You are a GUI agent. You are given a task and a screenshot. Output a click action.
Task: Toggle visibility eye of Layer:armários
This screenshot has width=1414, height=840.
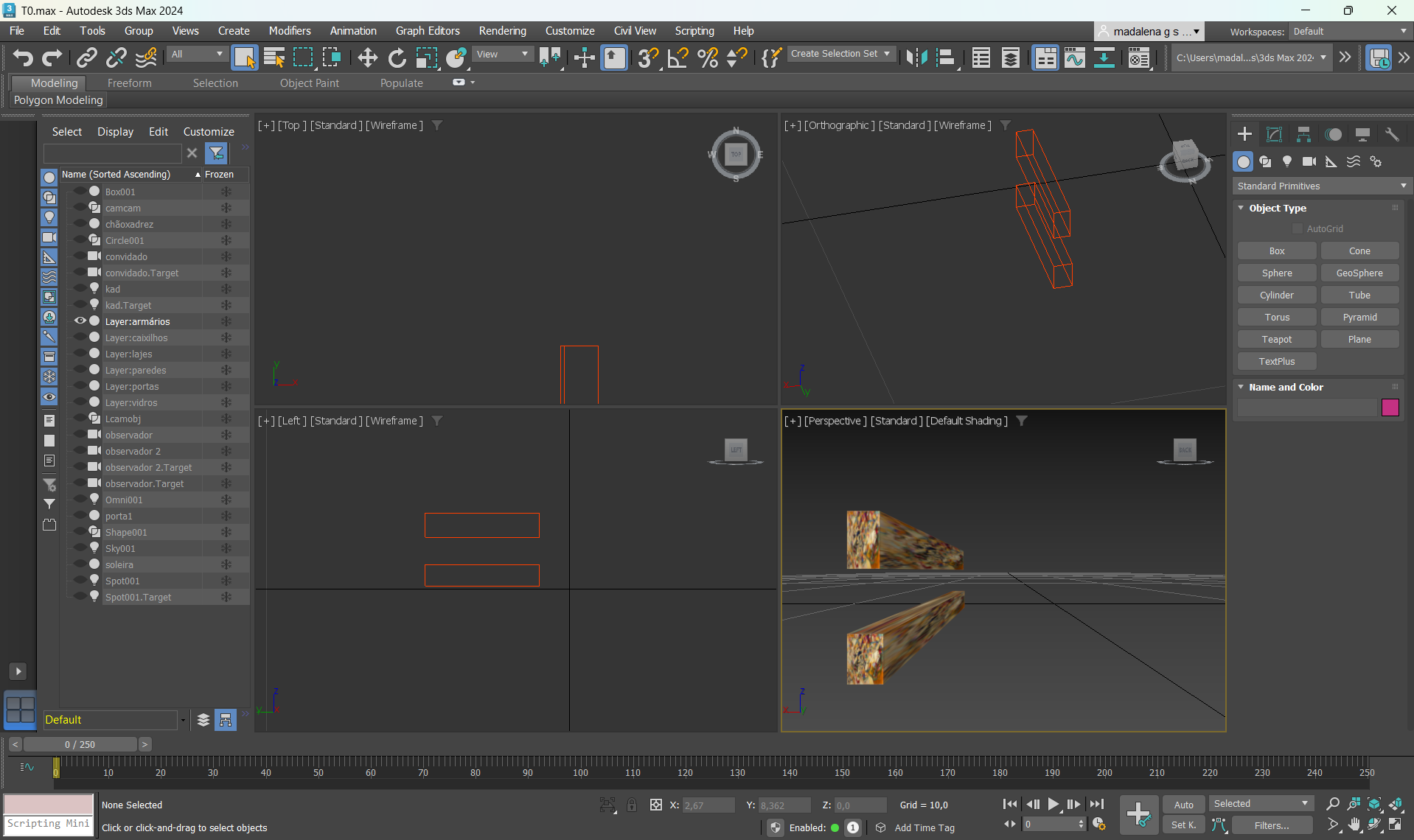80,321
